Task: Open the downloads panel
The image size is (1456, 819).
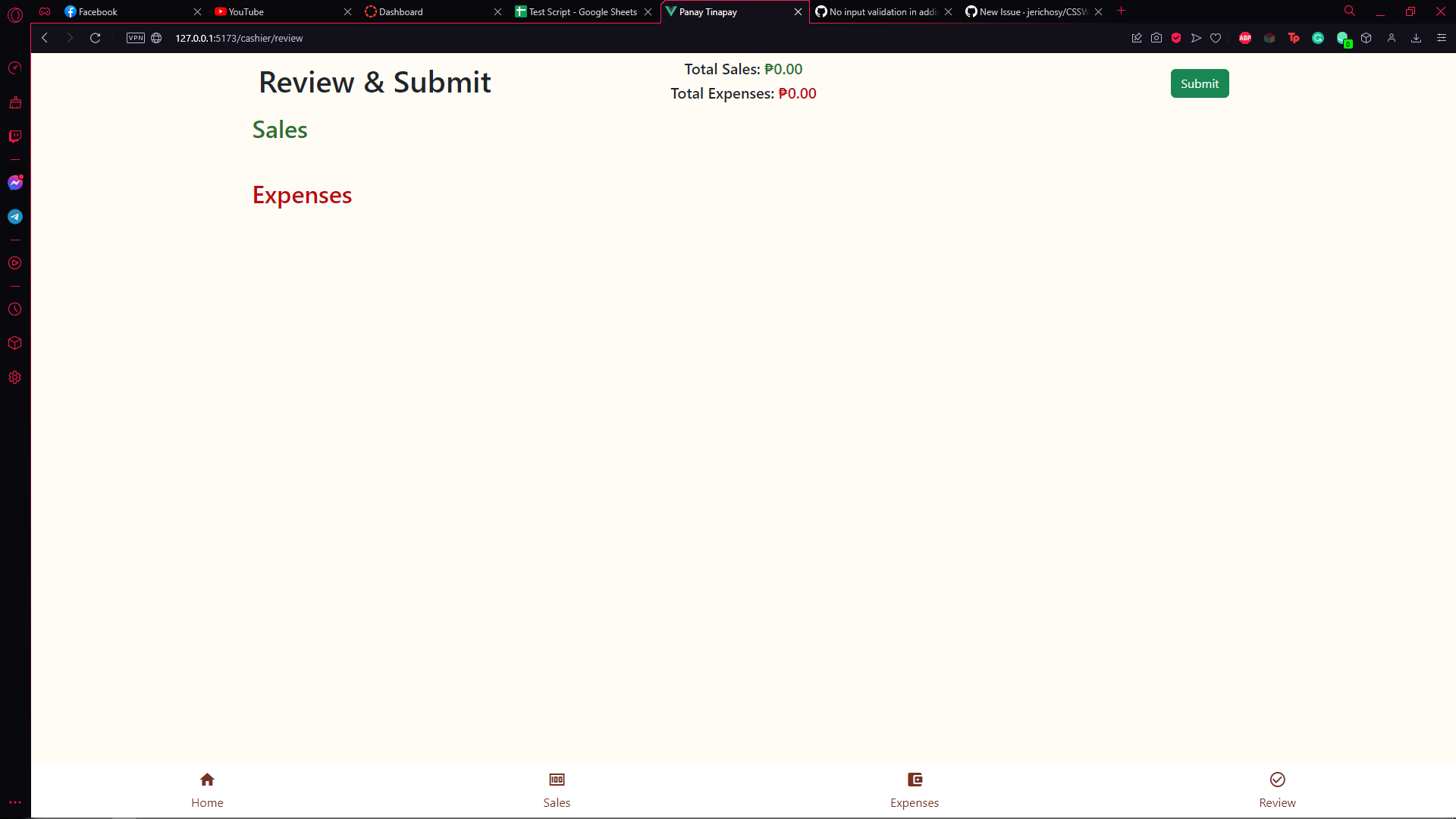Action: tap(1416, 38)
